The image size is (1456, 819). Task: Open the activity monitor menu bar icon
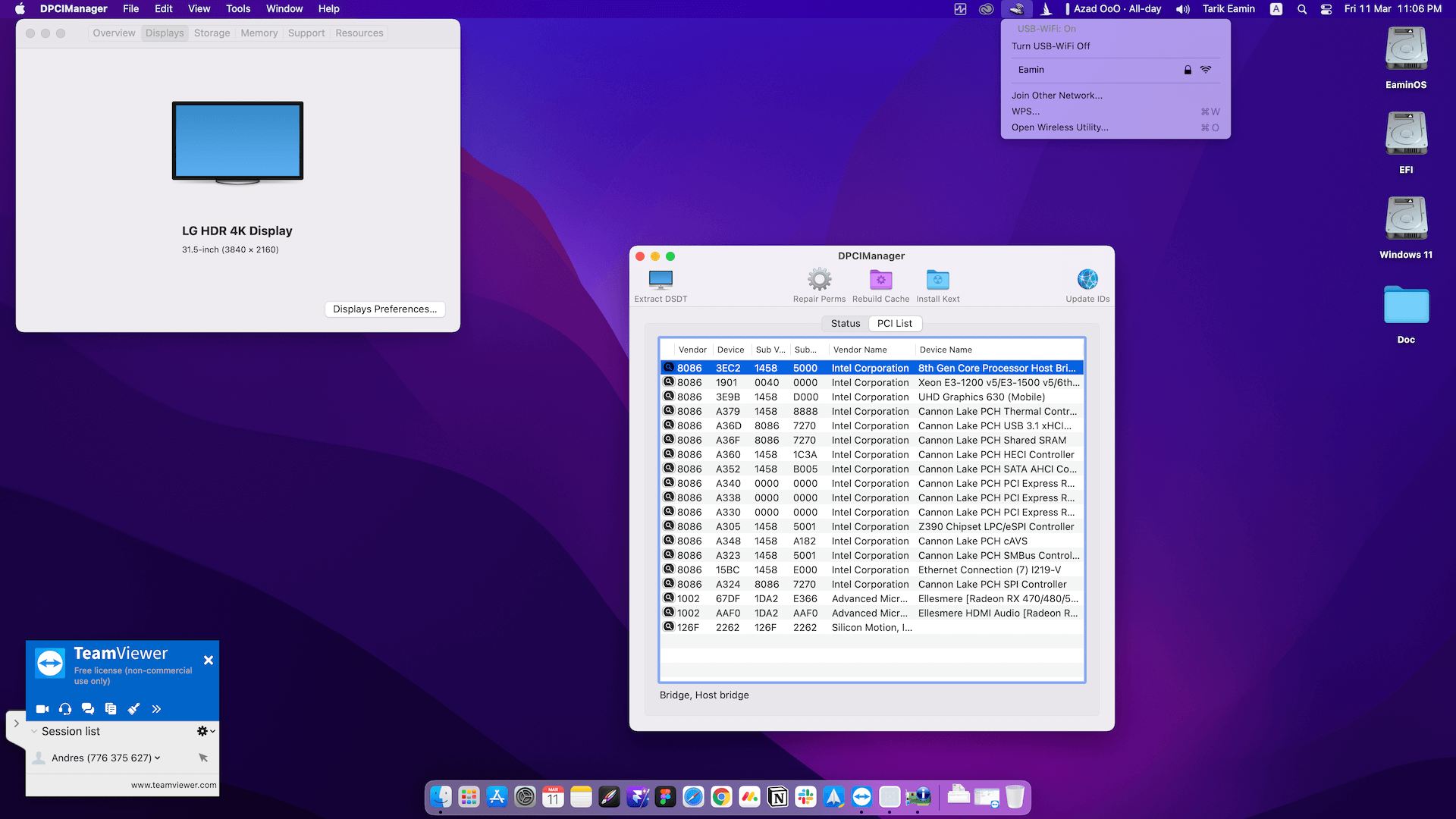coord(960,9)
